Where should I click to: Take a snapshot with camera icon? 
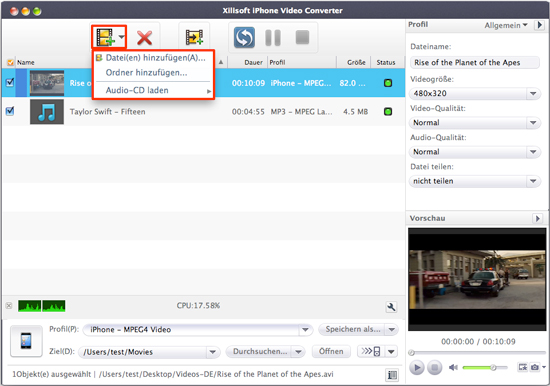point(535,367)
